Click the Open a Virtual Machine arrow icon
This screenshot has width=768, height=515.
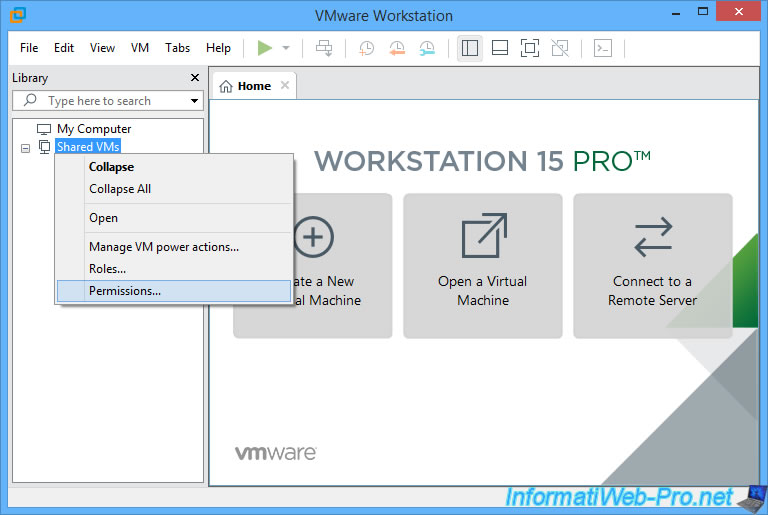484,236
